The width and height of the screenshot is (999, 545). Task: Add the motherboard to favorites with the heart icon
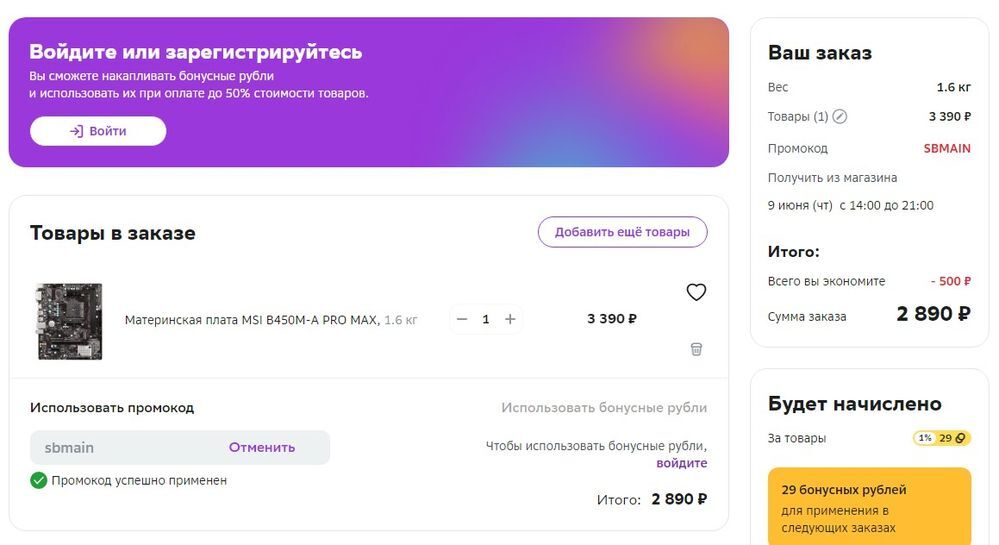point(696,292)
